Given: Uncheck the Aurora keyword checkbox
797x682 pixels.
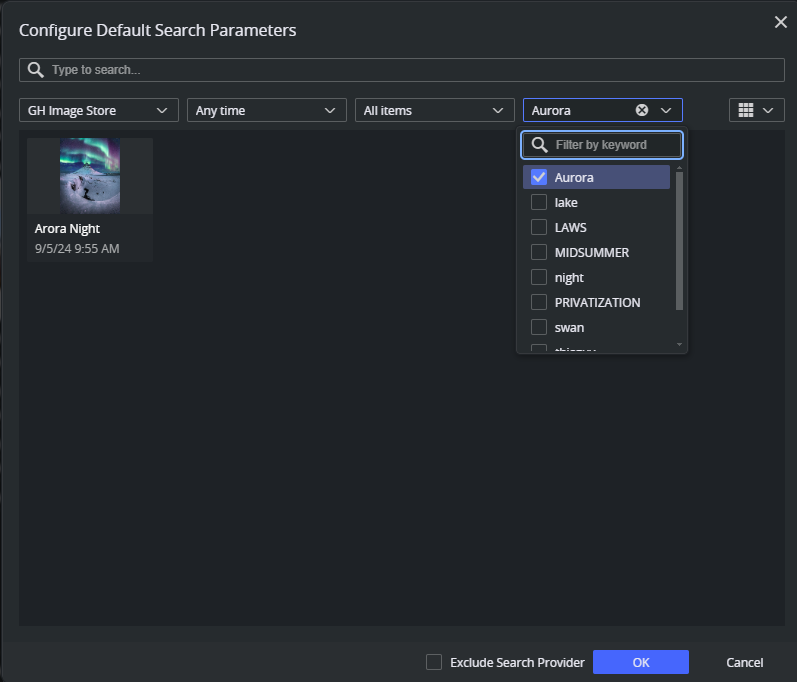Looking at the screenshot, I should pyautogui.click(x=539, y=177).
